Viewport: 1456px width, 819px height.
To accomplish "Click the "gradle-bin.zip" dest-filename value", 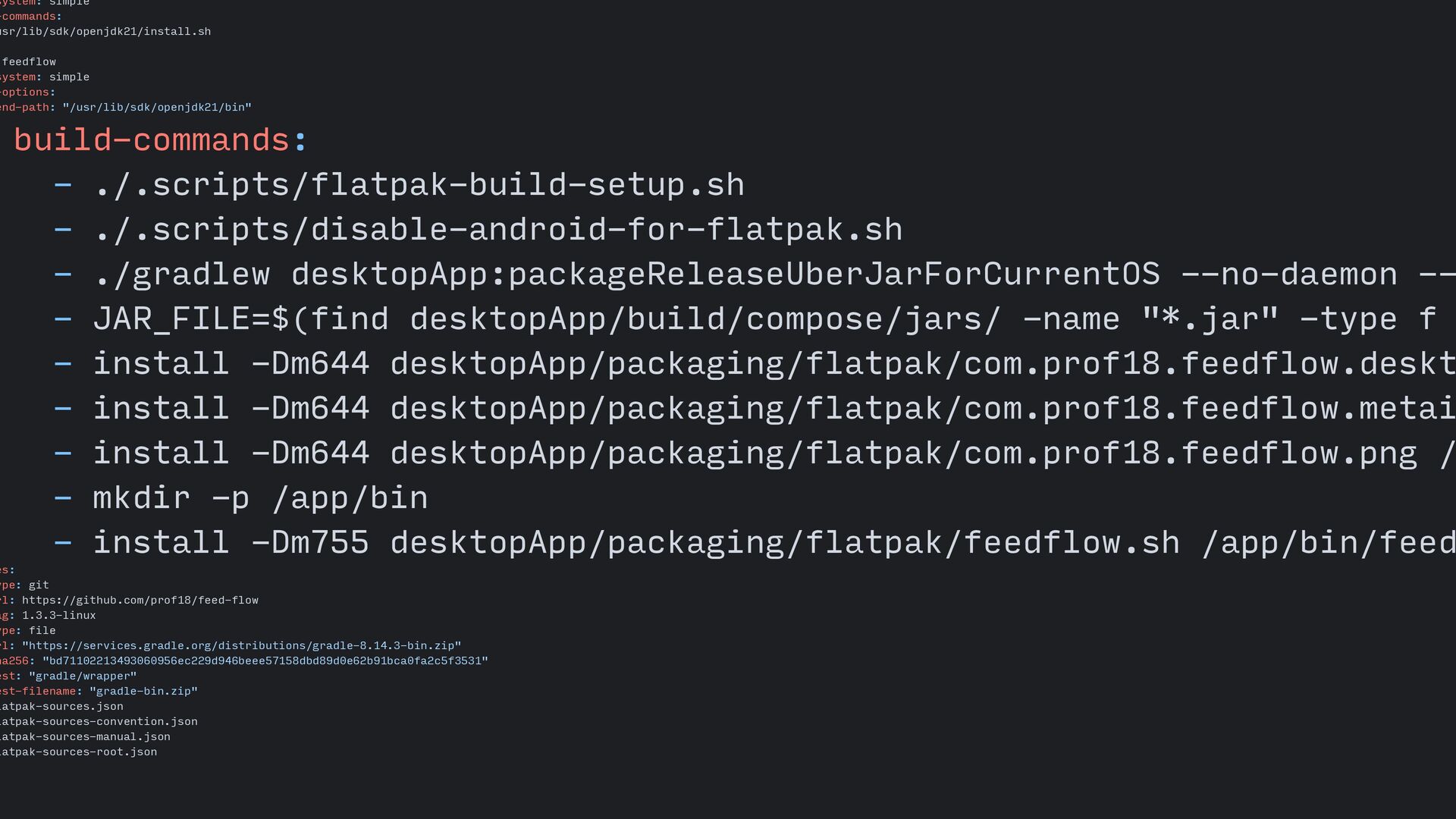I will click(143, 692).
